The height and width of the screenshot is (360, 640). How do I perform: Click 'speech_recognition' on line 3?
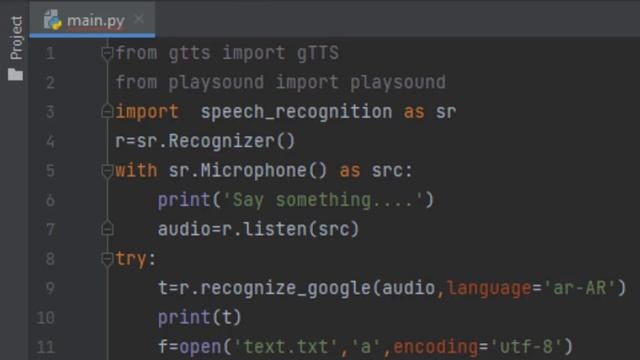coord(296,112)
